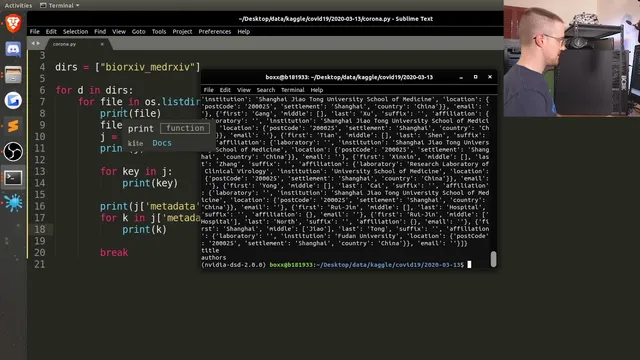Open Sublime Text Edit menu
640x360 pixels.
pos(51,31)
